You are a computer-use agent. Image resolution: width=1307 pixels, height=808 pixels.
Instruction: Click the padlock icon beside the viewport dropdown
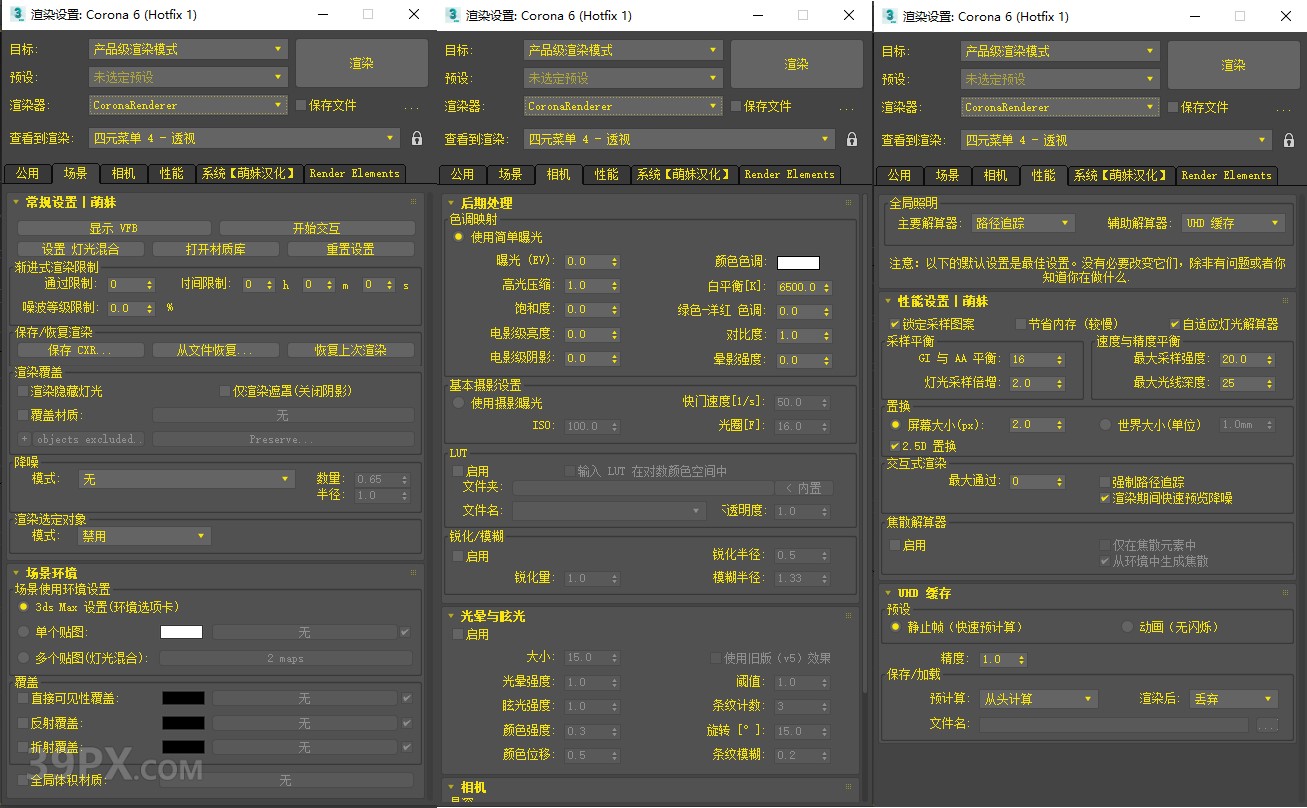pos(417,139)
